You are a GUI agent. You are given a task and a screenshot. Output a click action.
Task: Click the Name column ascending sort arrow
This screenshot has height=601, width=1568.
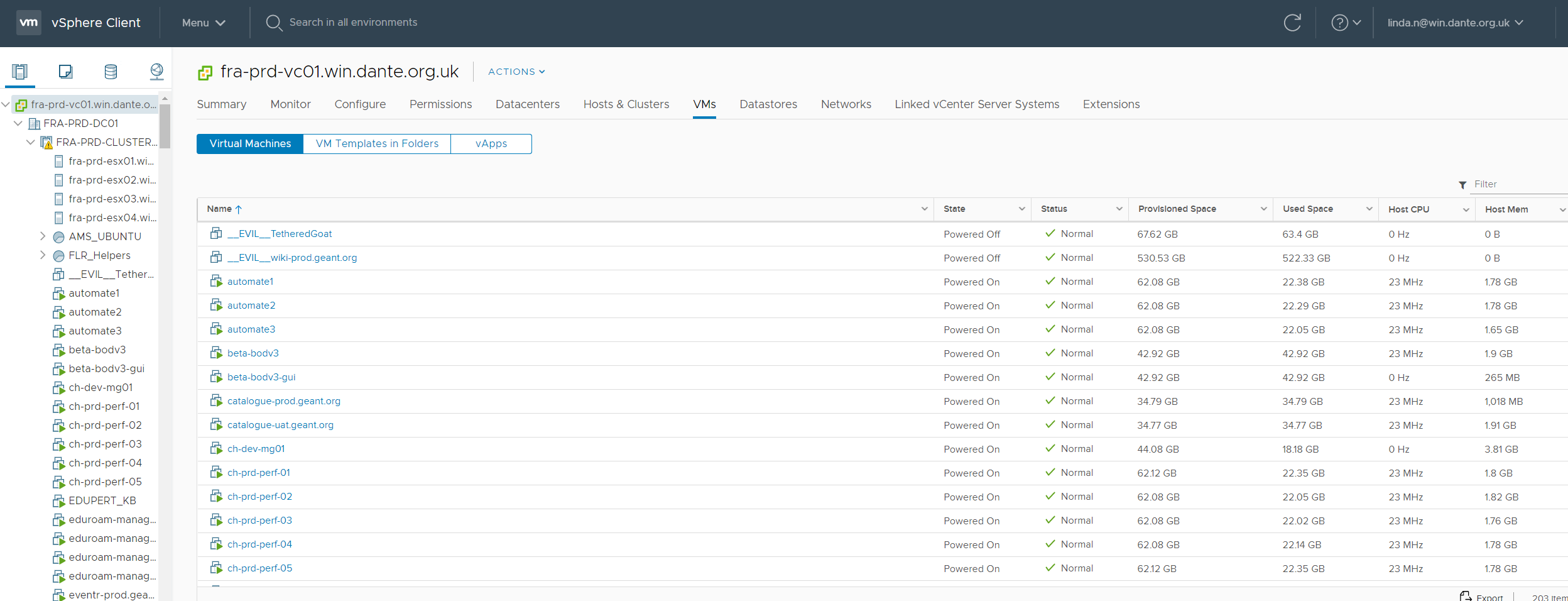click(x=239, y=209)
